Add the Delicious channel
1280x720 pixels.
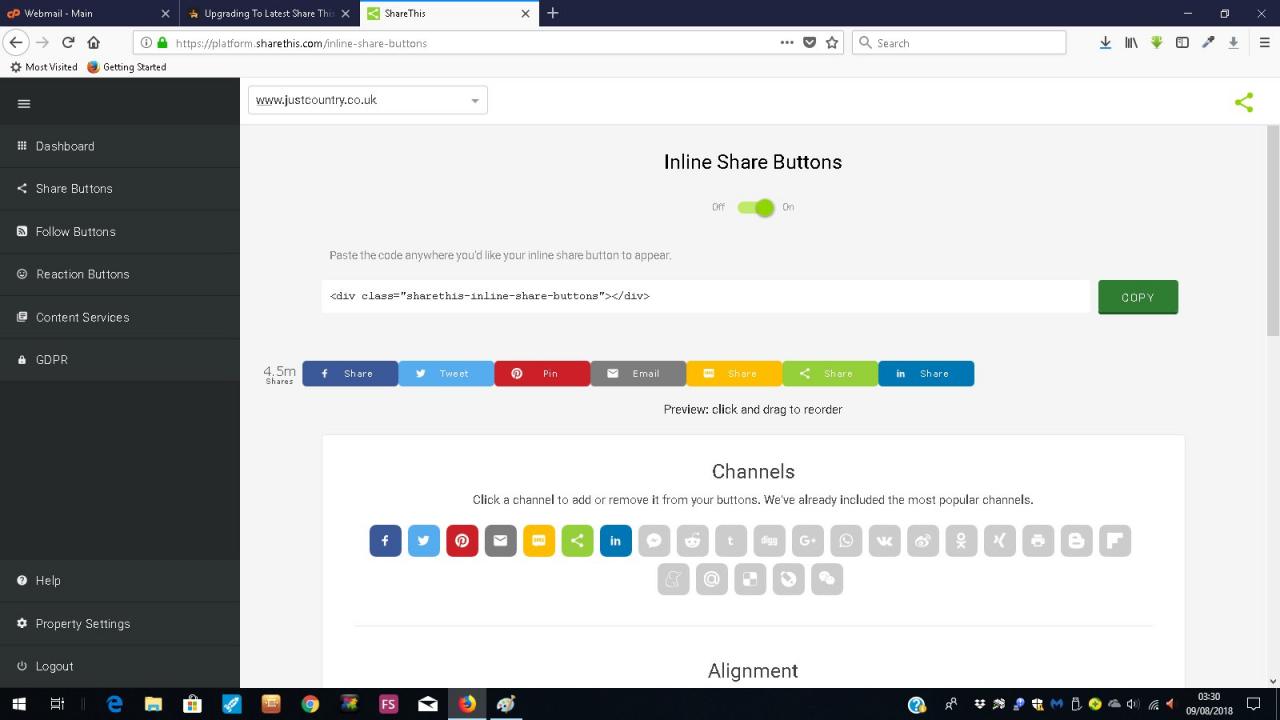point(750,579)
